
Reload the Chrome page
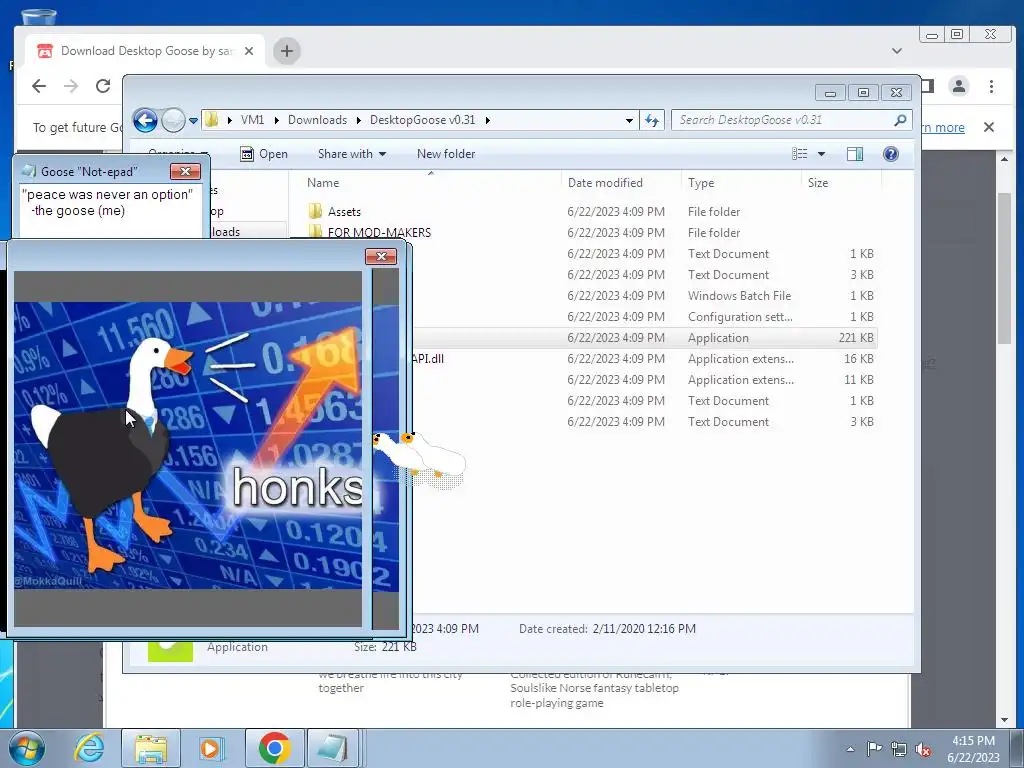[x=103, y=86]
